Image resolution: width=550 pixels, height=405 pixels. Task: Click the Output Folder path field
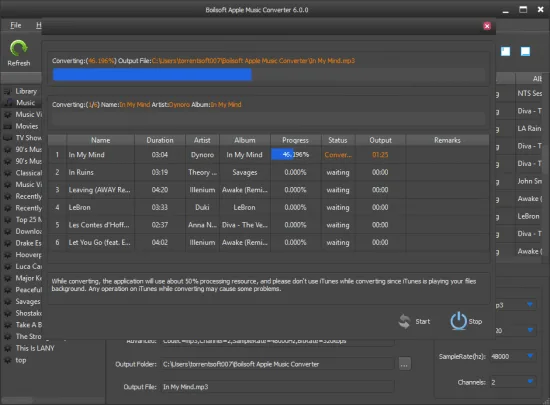[x=277, y=364]
